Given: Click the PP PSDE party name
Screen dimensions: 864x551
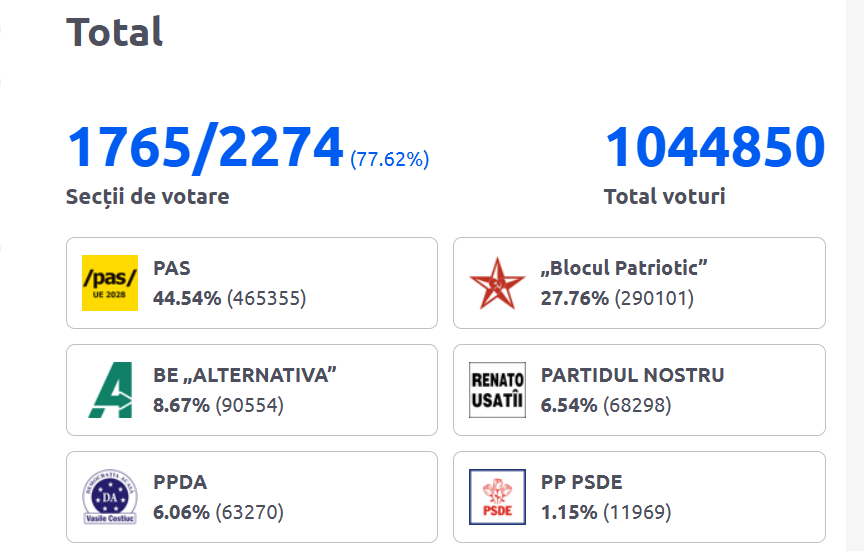Looking at the screenshot, I should [581, 482].
